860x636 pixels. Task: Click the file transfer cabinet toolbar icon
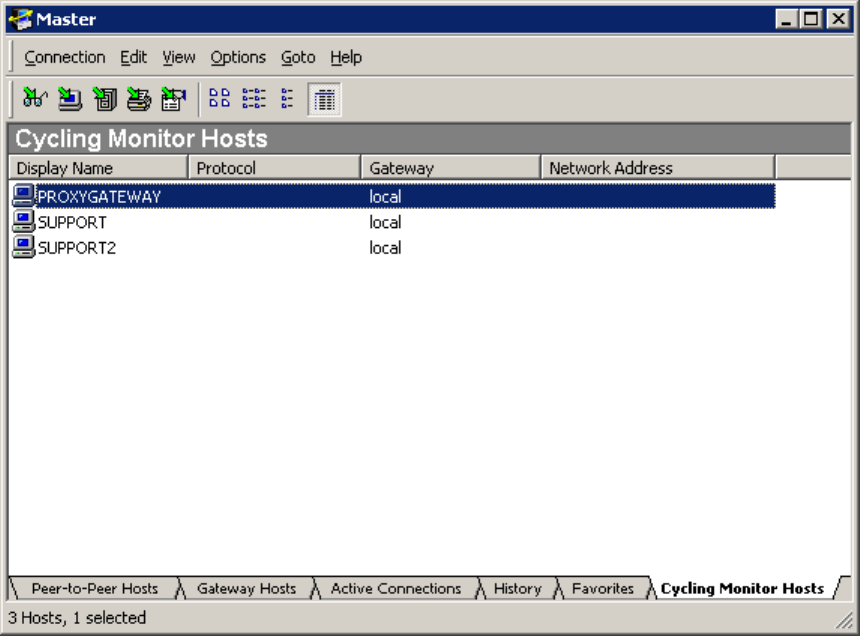105,99
